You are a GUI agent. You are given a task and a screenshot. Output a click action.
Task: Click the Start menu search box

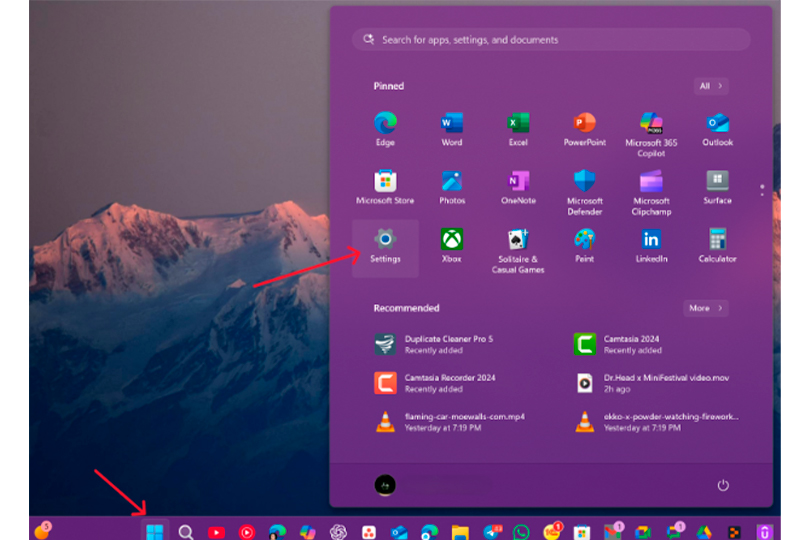tap(551, 40)
